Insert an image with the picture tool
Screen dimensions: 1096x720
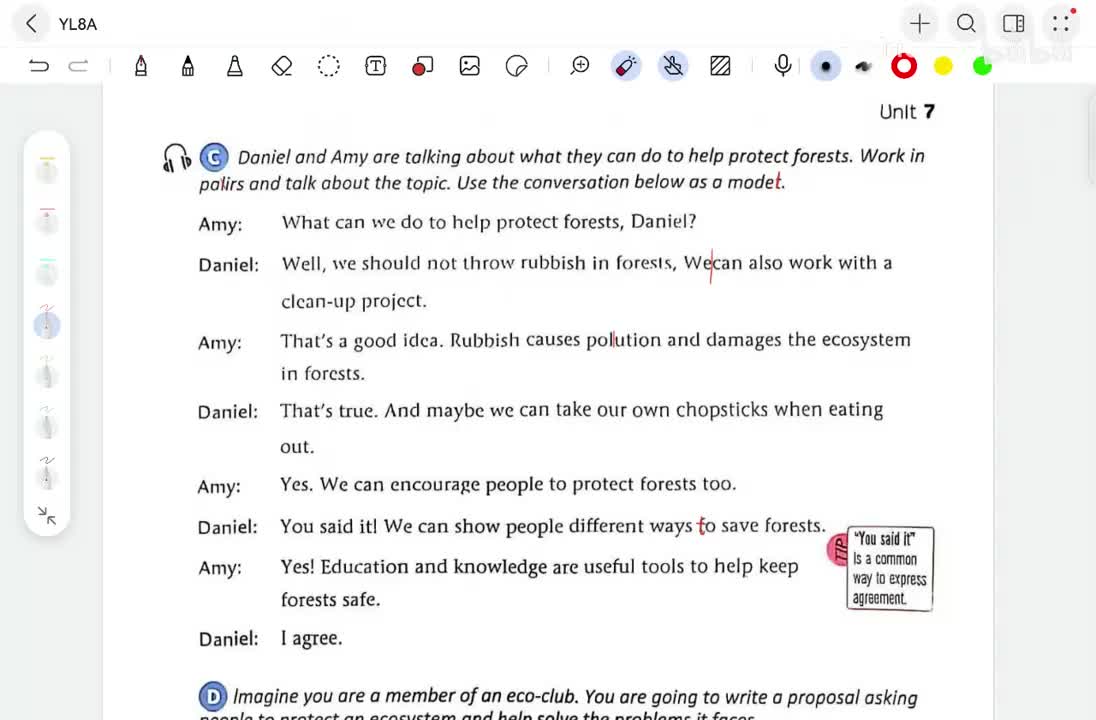tap(470, 66)
